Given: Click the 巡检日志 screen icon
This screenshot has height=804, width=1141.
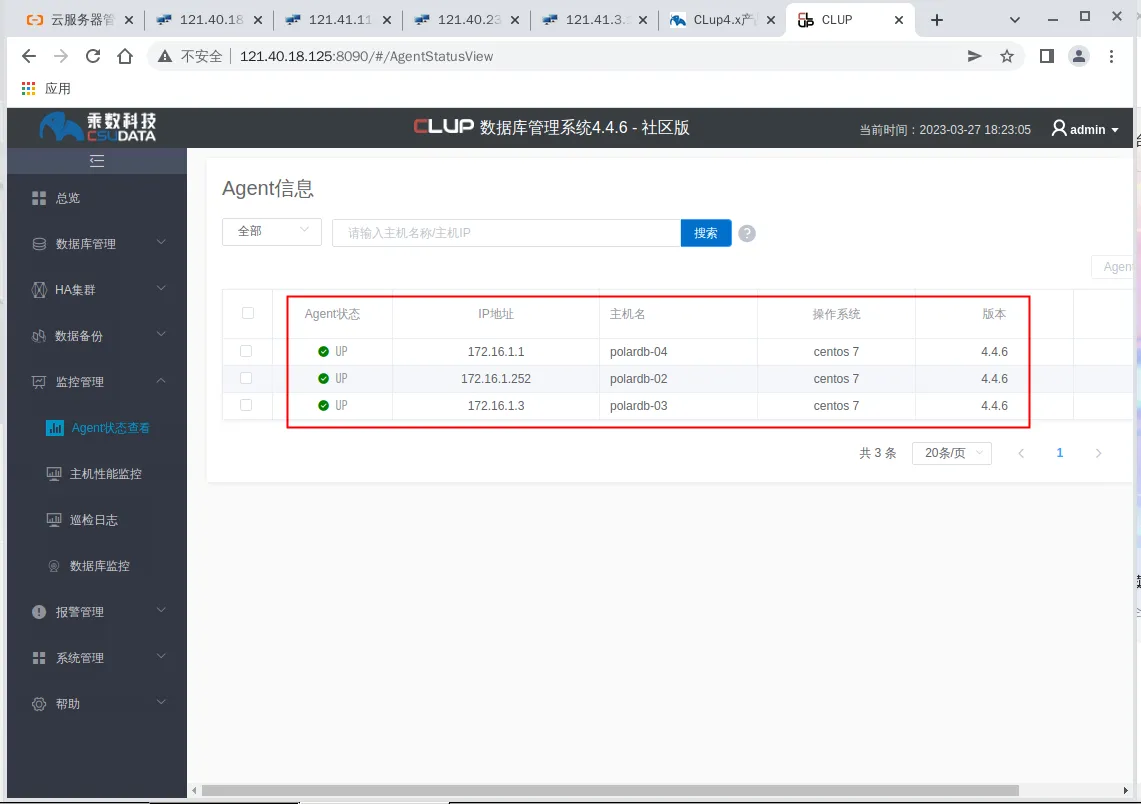Looking at the screenshot, I should [x=54, y=520].
